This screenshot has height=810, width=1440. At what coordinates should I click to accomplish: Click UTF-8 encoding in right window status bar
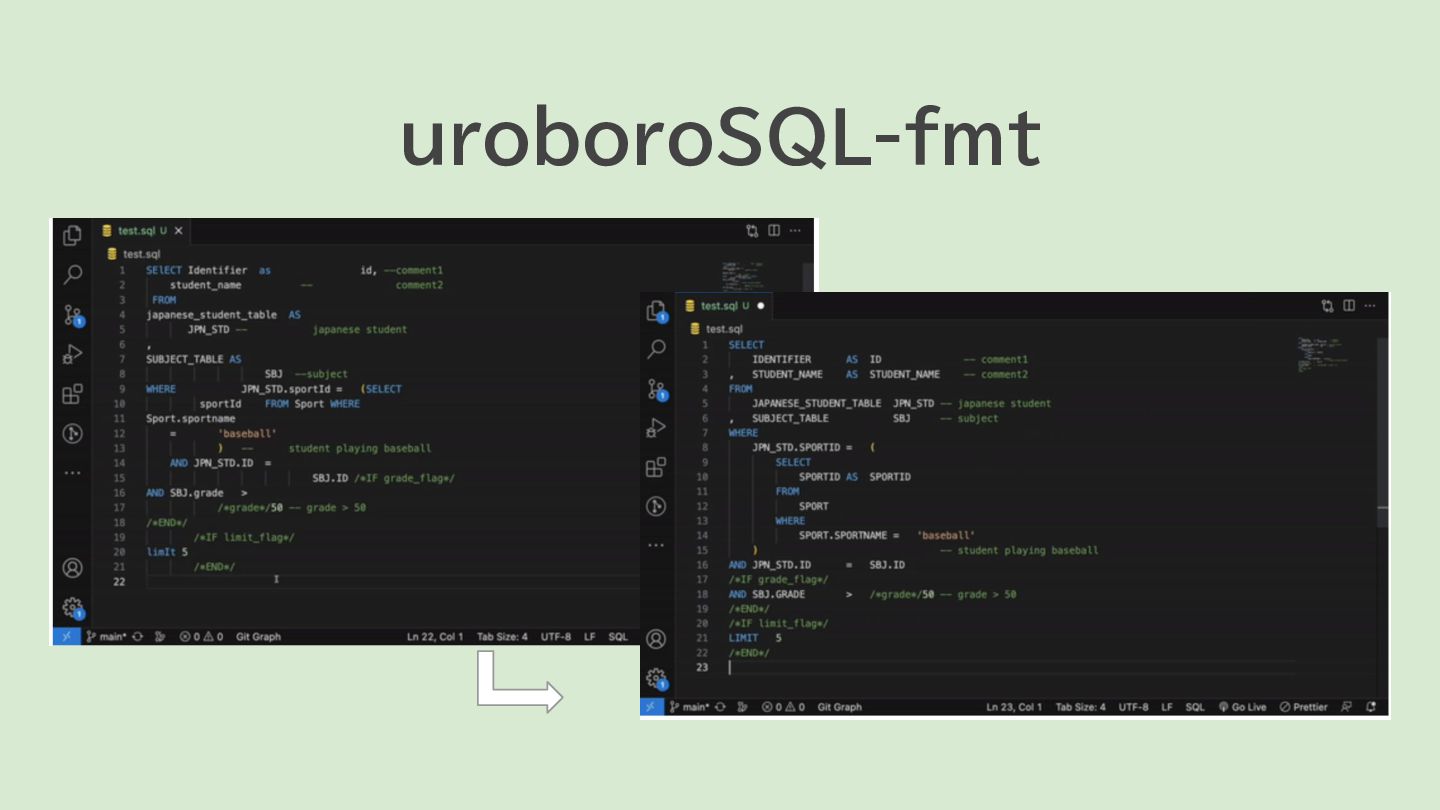tap(1134, 707)
